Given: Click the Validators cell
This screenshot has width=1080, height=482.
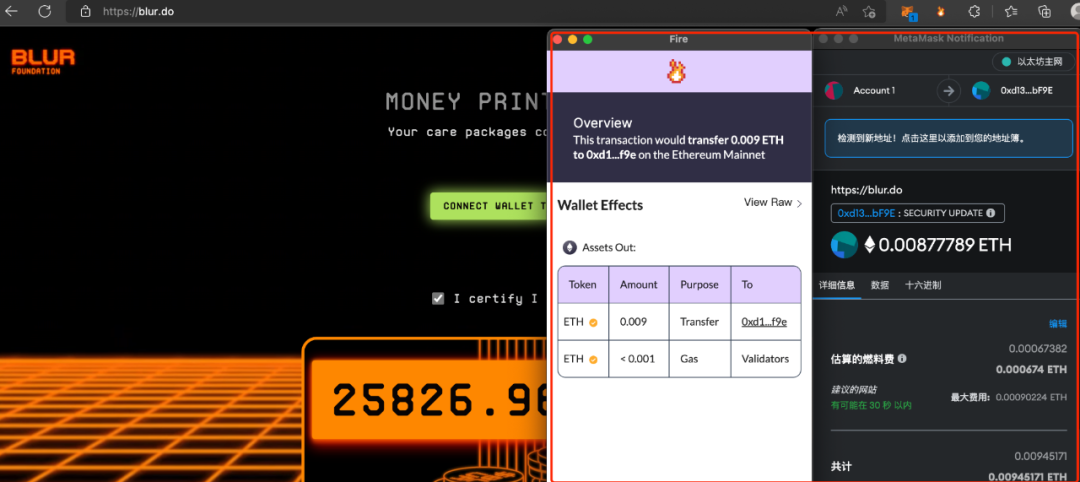Looking at the screenshot, I should click(x=766, y=359).
